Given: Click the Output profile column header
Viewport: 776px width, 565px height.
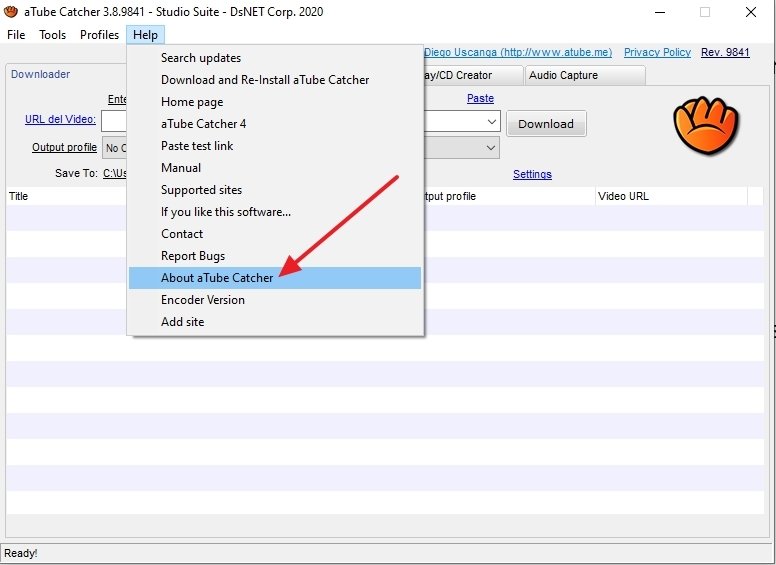Looking at the screenshot, I should point(509,196).
